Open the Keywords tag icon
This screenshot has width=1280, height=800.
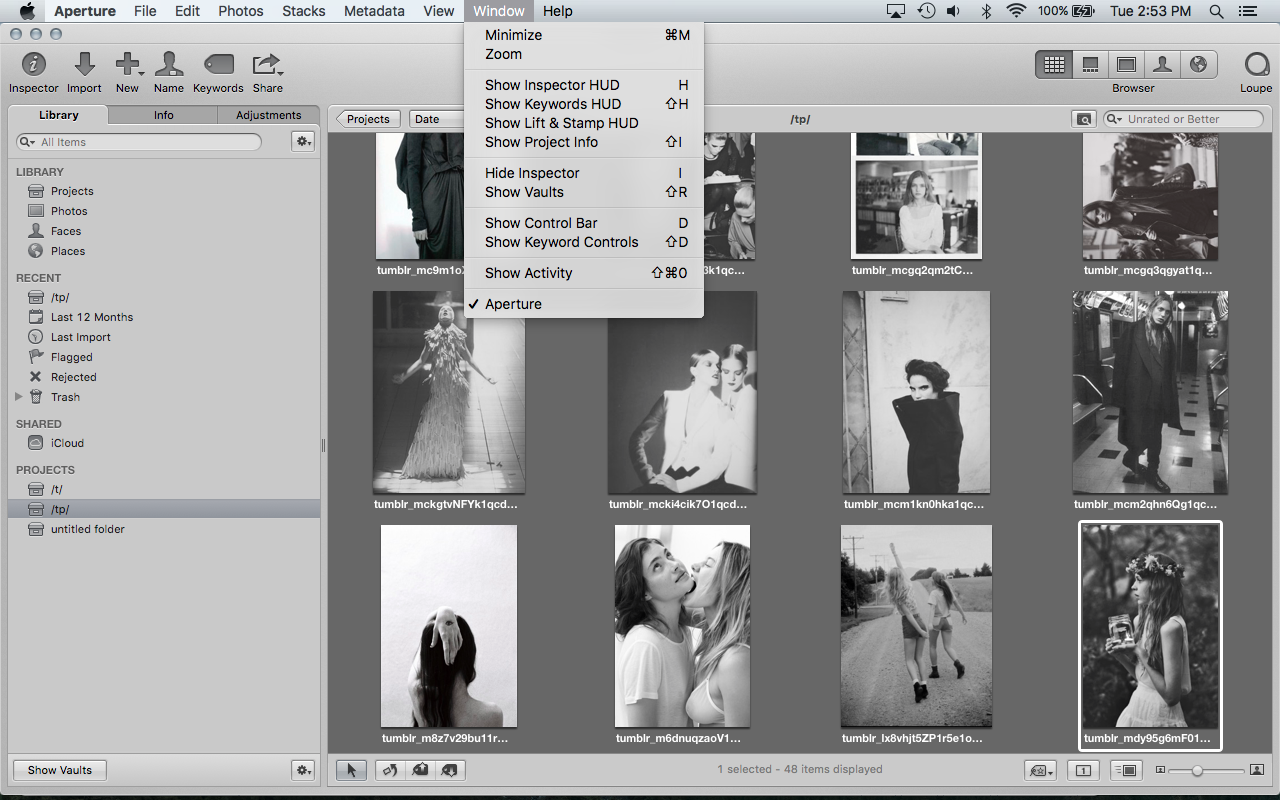point(218,66)
